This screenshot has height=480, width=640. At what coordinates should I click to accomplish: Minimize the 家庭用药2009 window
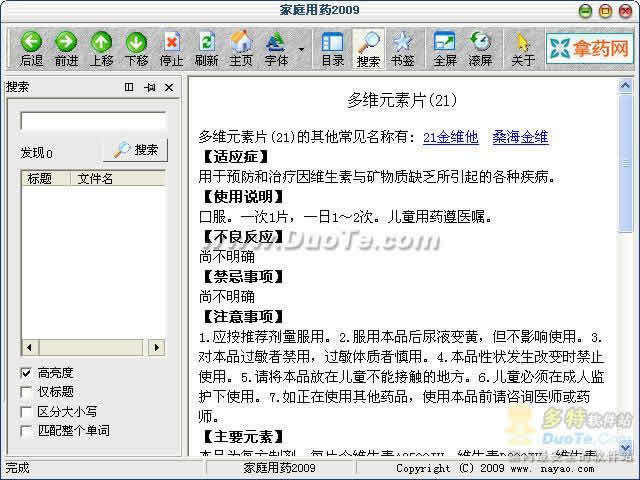585,11
